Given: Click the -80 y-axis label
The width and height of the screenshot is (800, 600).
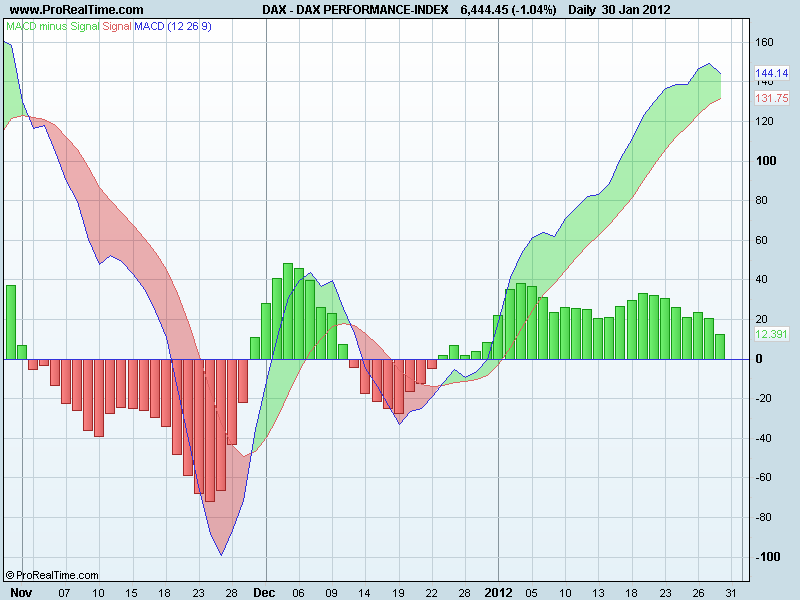Looking at the screenshot, I should click(x=763, y=517).
